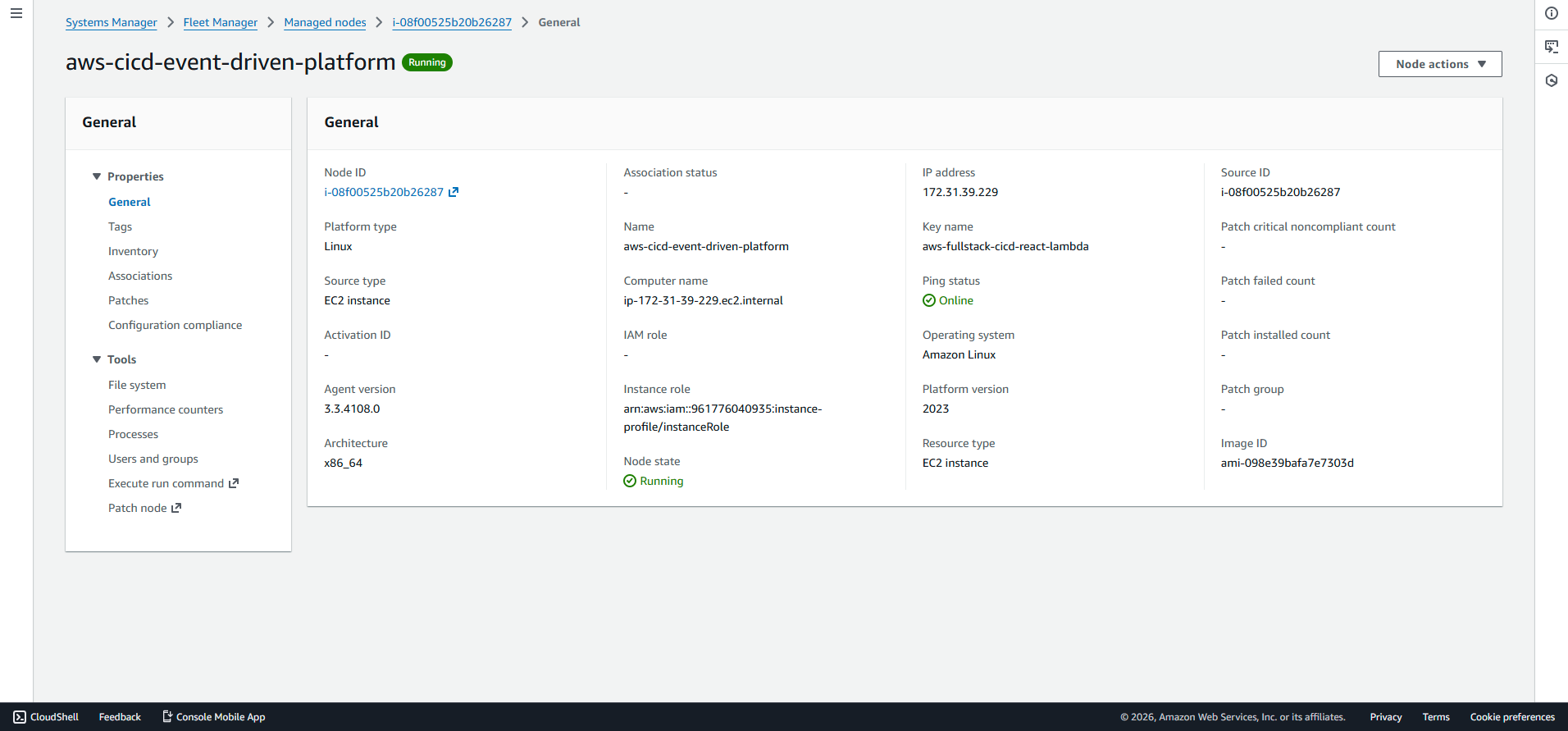Image resolution: width=1568 pixels, height=731 pixels.
Task: Open external link icon next to Node ID
Action: [x=454, y=192]
